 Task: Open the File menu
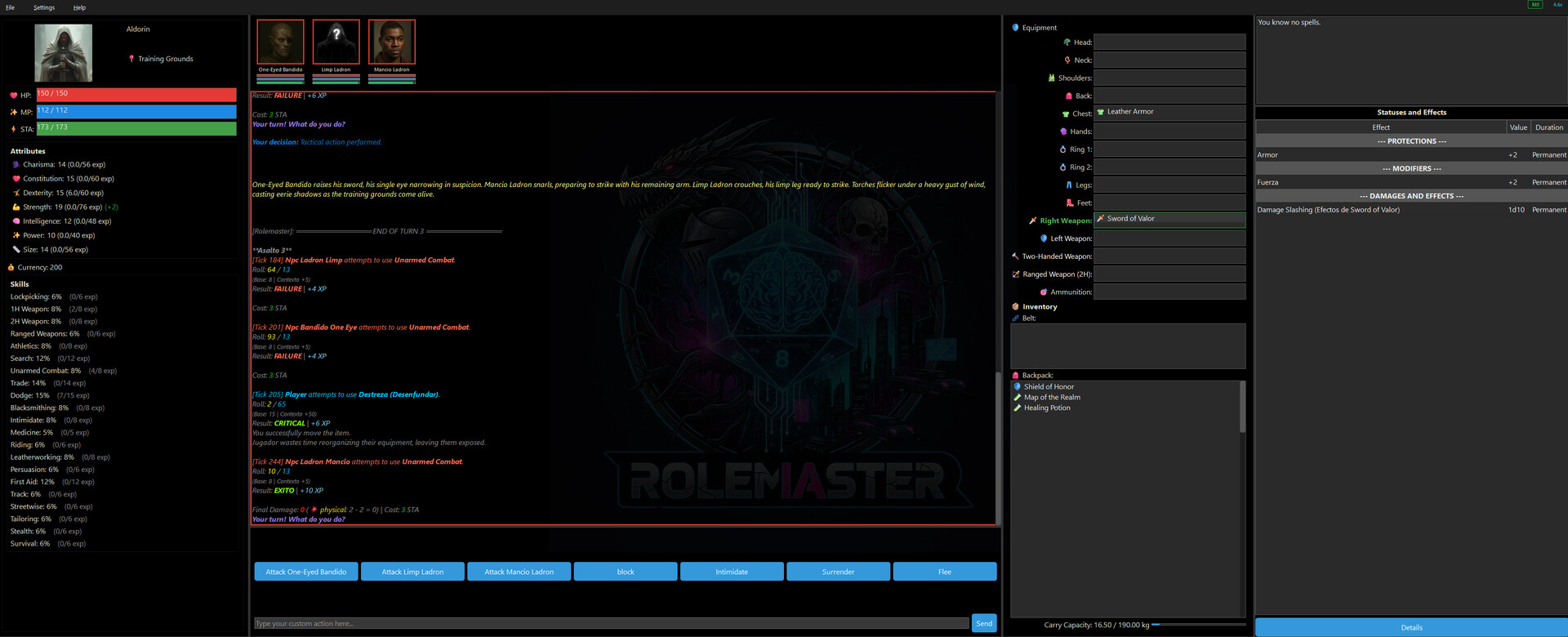[10, 7]
